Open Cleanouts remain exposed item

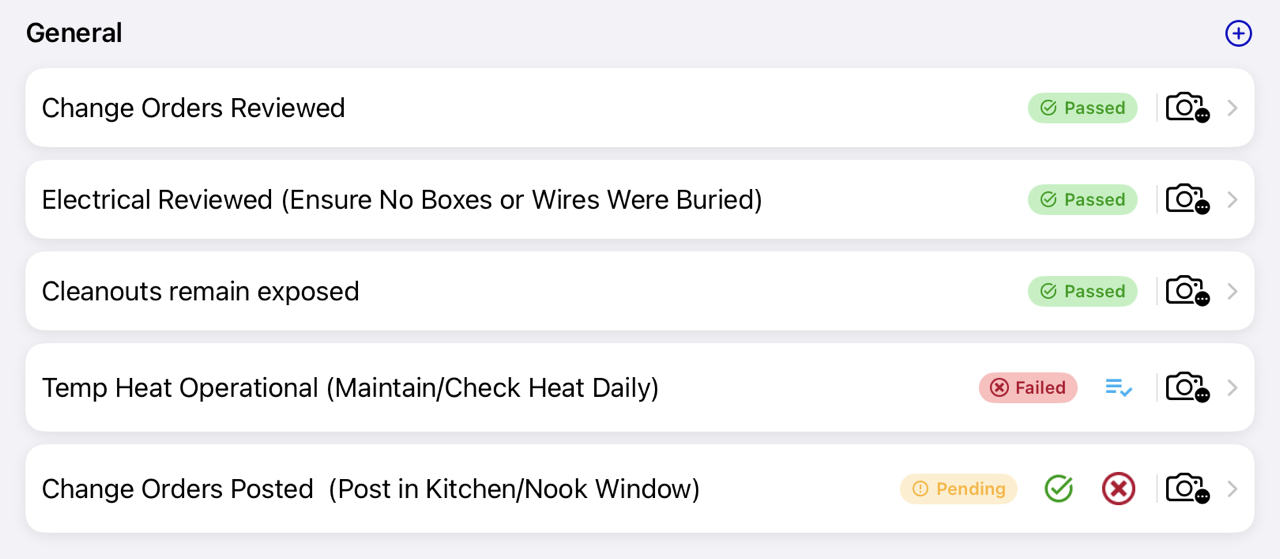click(x=640, y=291)
